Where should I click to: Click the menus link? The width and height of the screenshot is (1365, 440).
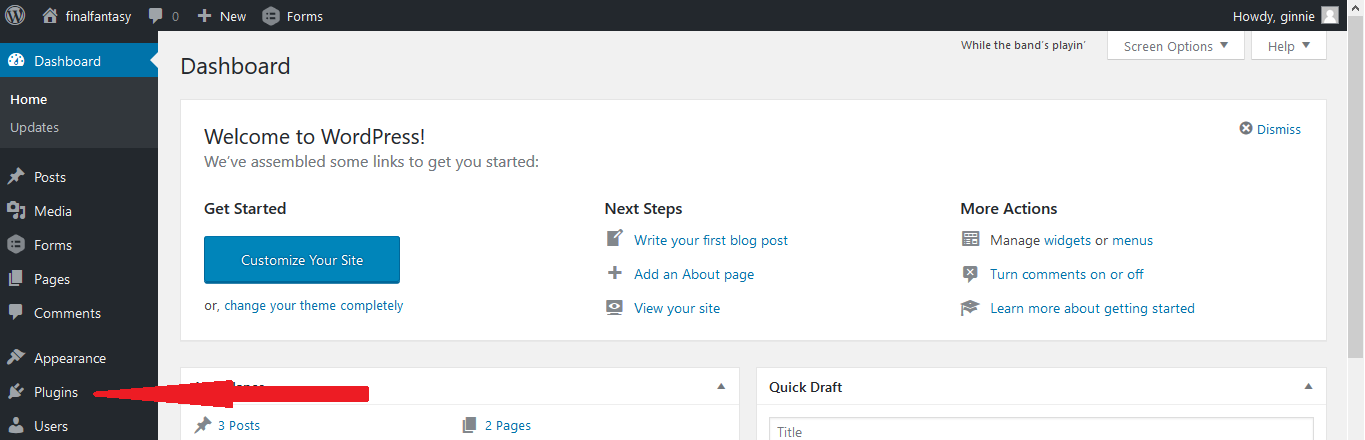click(1132, 240)
